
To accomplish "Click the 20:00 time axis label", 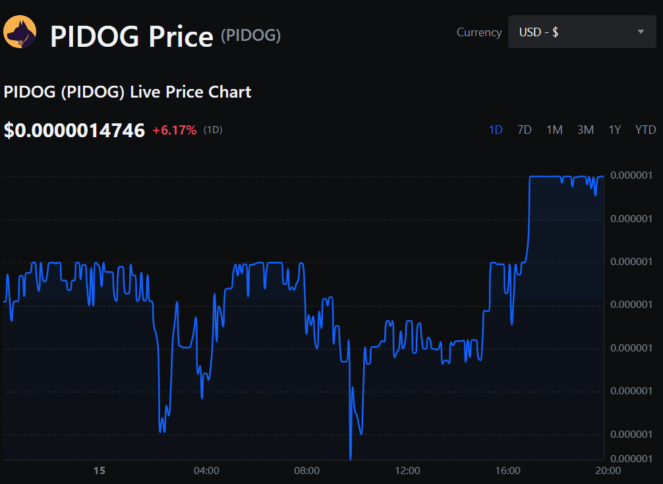I will point(608,470).
